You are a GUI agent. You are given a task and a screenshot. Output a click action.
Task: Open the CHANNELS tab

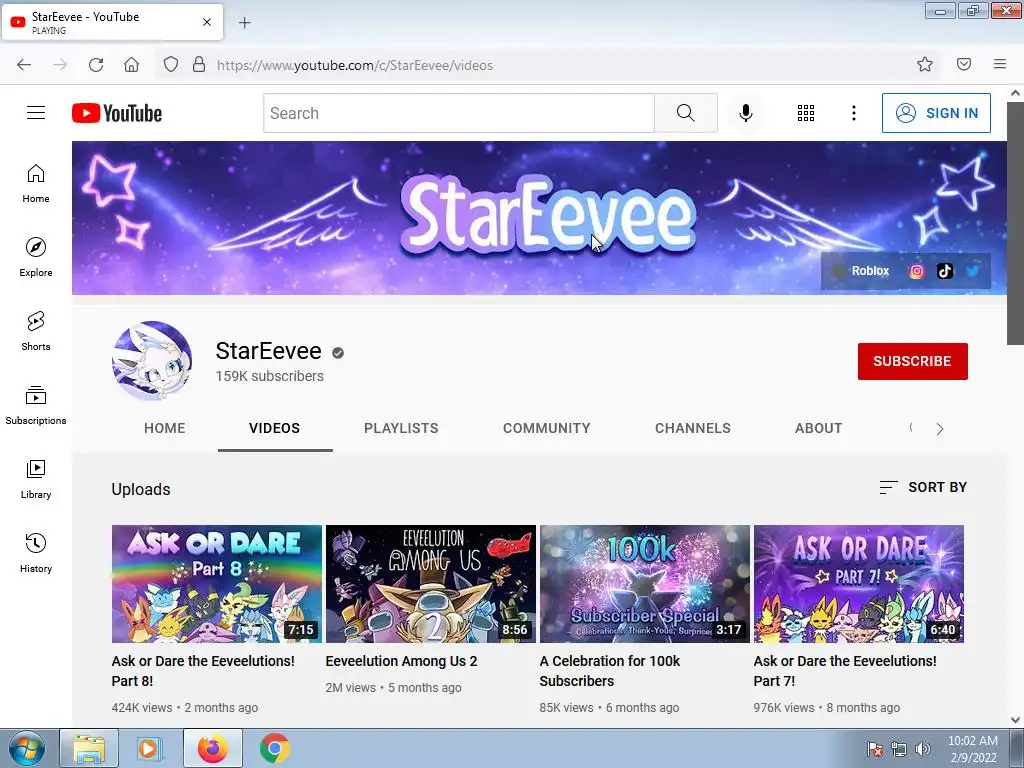click(x=693, y=428)
